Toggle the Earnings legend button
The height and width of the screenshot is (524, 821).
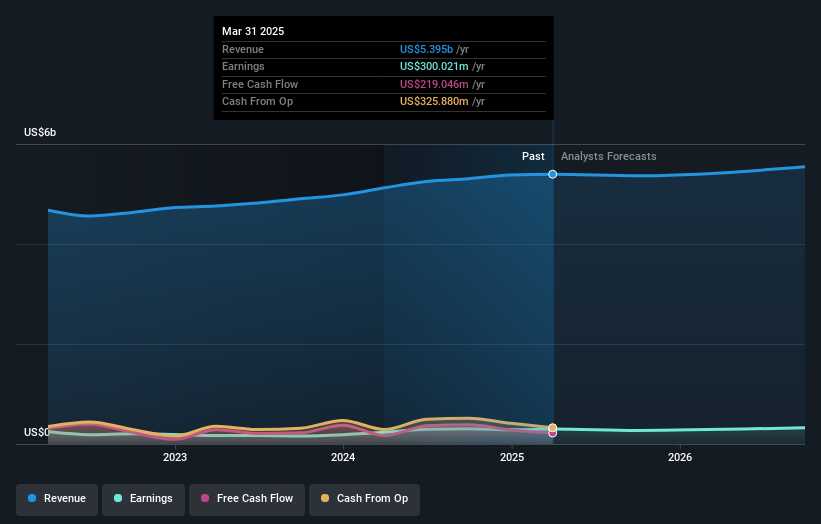pyautogui.click(x=143, y=499)
